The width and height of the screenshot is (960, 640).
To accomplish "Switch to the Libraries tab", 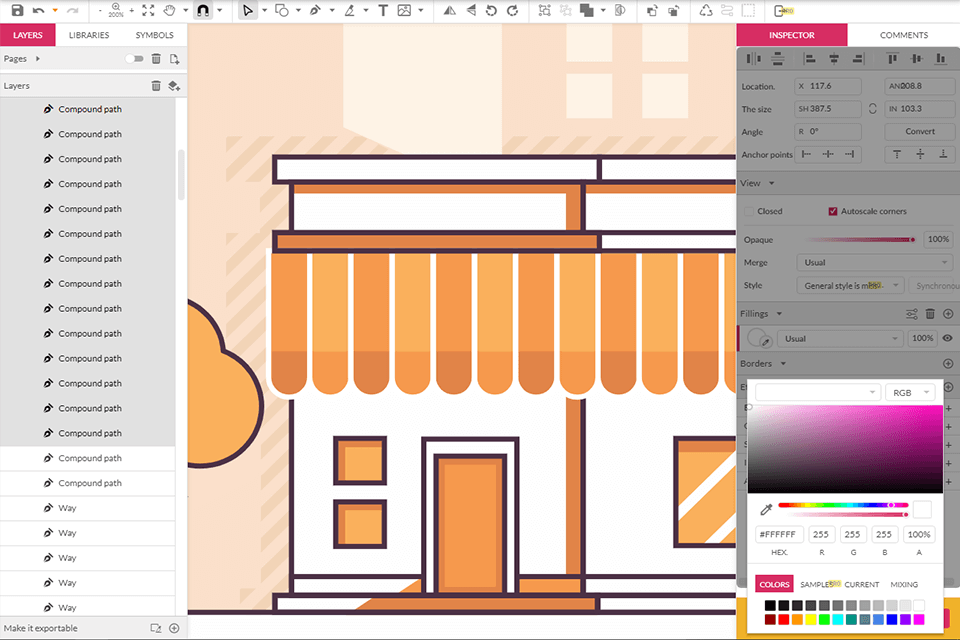I will tap(89, 35).
